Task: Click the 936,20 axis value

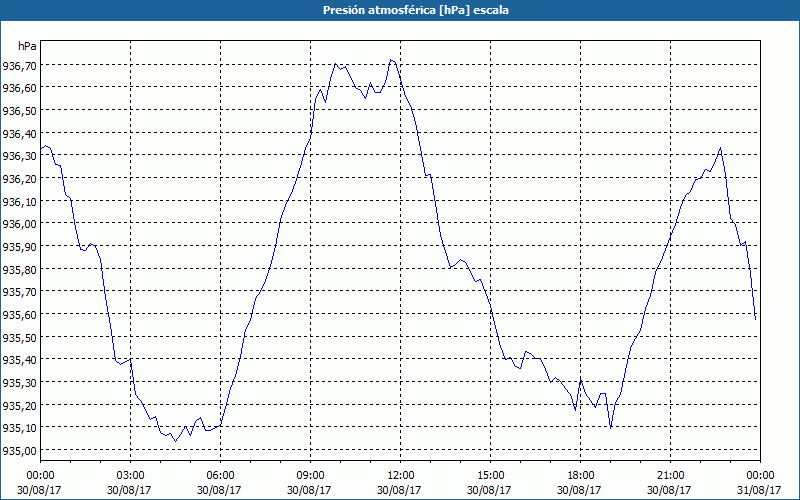Action: click(19, 179)
